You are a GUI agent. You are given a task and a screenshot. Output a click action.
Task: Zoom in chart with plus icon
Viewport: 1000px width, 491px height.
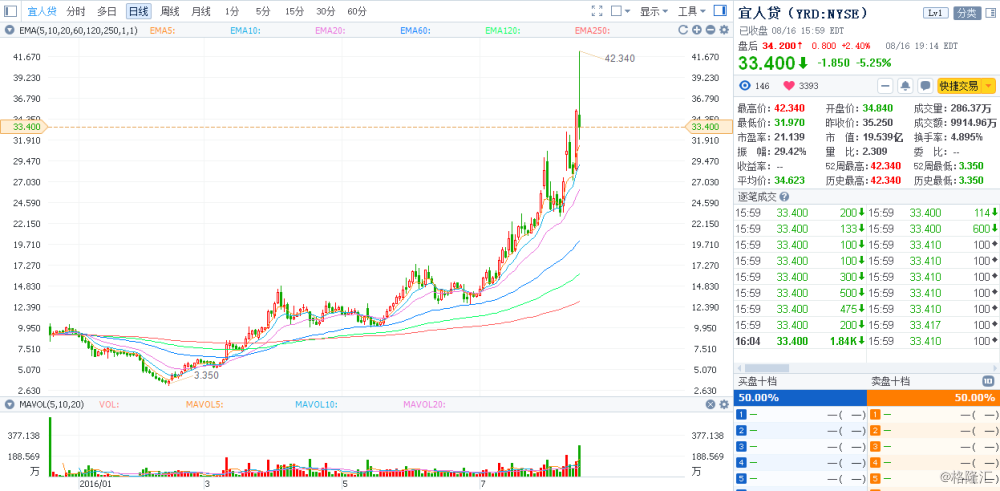tap(696, 30)
